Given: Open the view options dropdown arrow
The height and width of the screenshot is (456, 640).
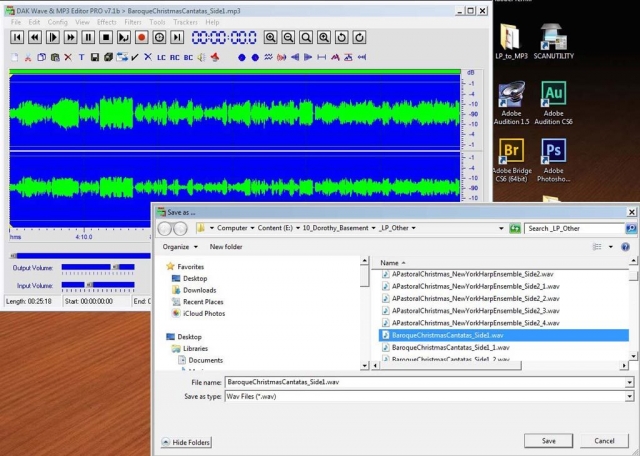Looking at the screenshot, I should click(611, 247).
